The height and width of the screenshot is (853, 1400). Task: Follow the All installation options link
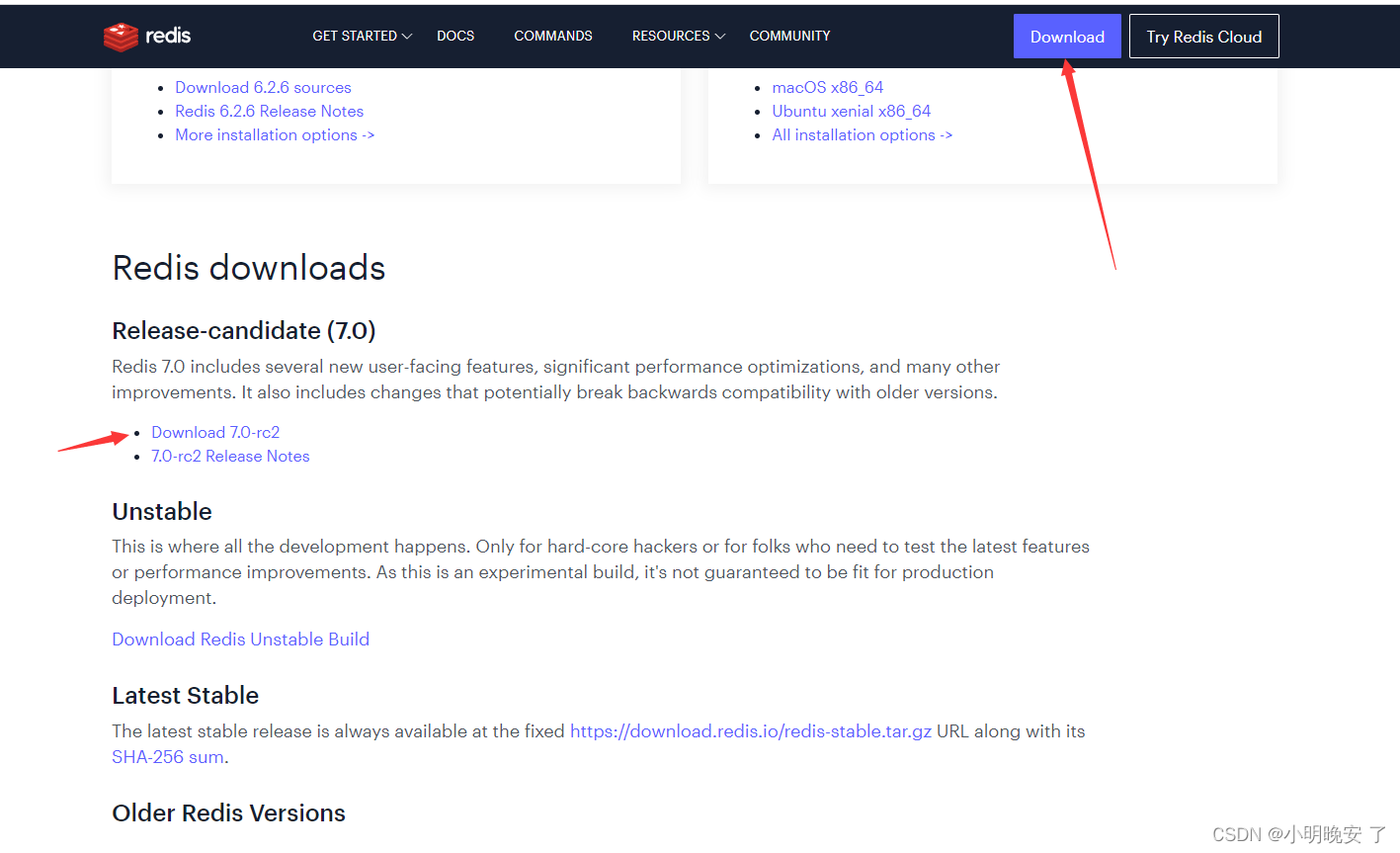coord(863,134)
